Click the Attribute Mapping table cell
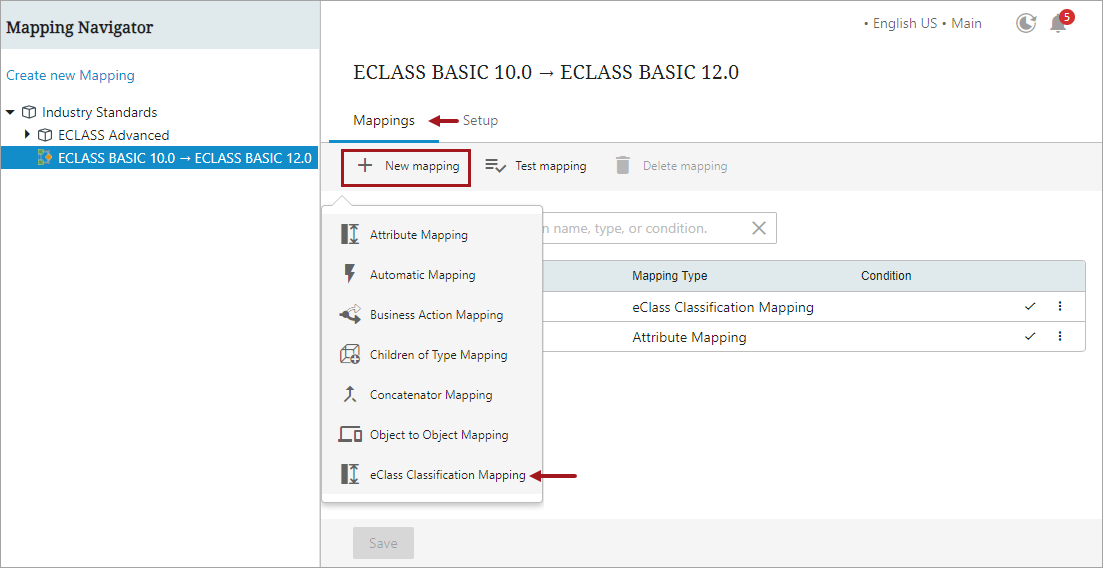1103x568 pixels. (689, 337)
